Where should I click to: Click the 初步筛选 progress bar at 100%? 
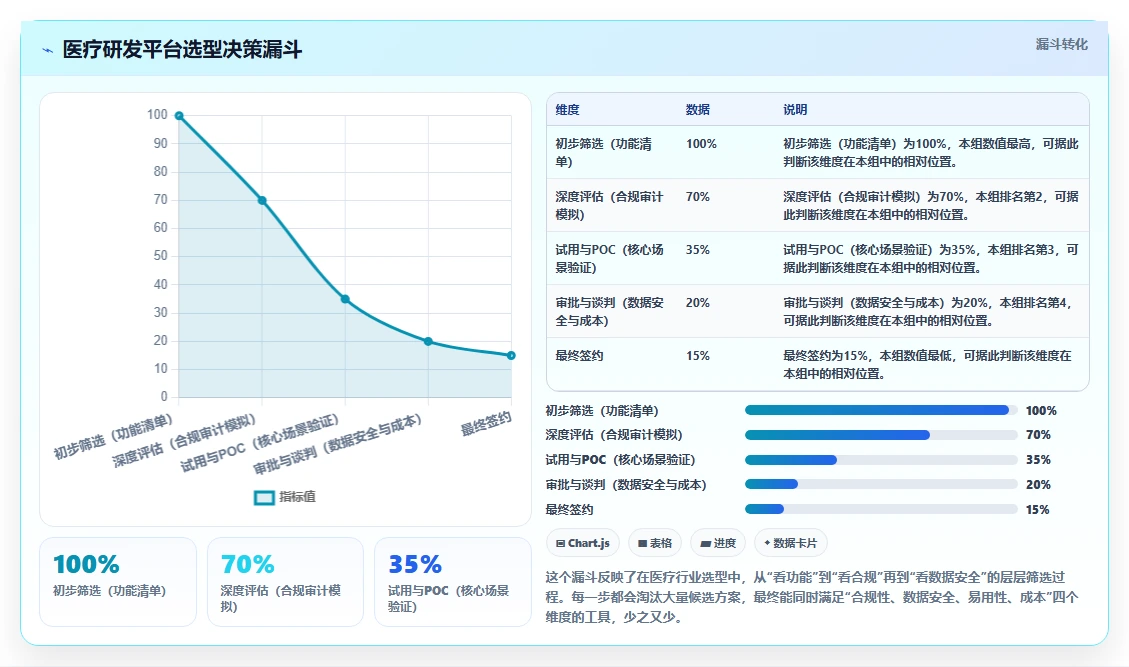click(x=881, y=411)
